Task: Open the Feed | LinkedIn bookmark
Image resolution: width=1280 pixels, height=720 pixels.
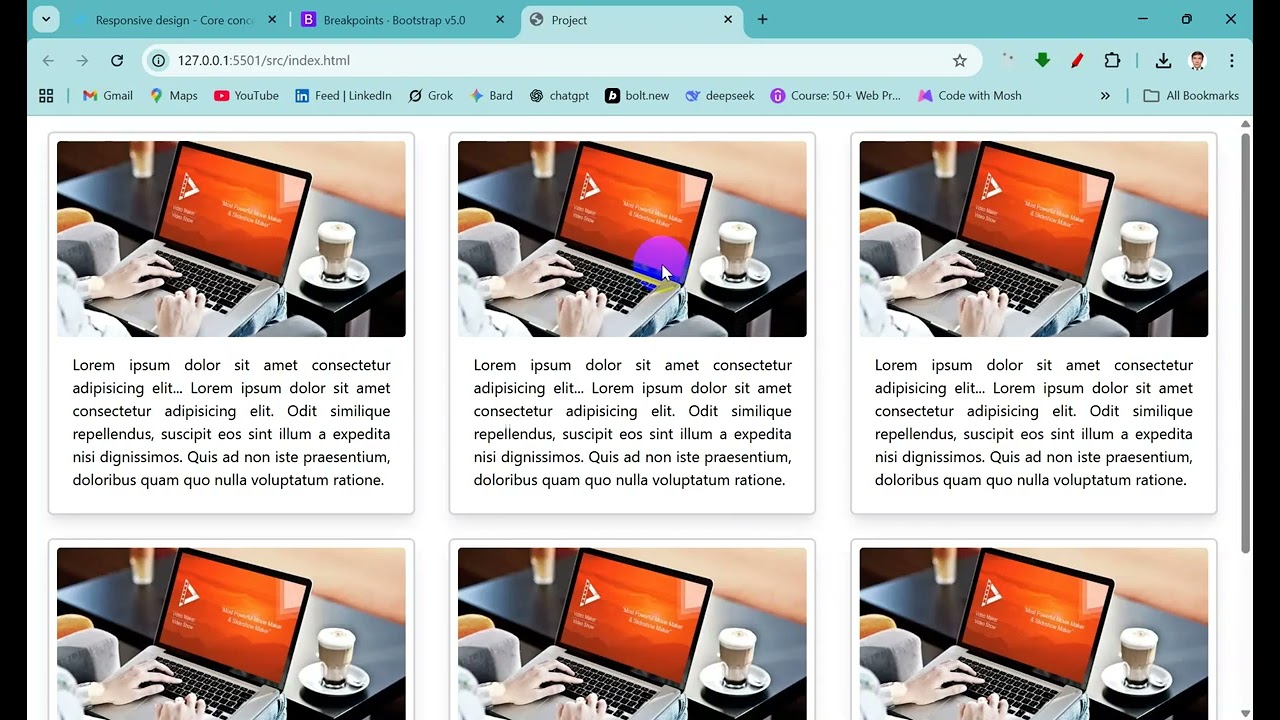Action: point(343,96)
